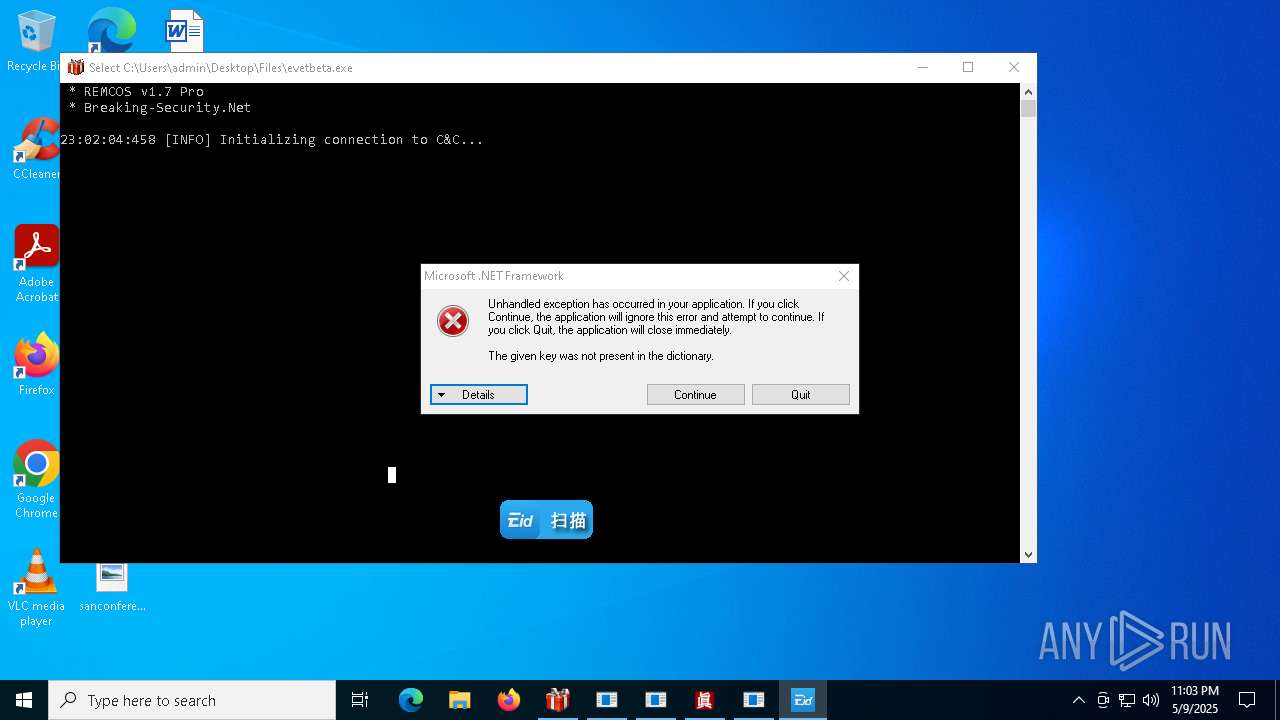Select the sanconfere... image file on desktop
Image resolution: width=1280 pixels, height=720 pixels.
[112, 586]
